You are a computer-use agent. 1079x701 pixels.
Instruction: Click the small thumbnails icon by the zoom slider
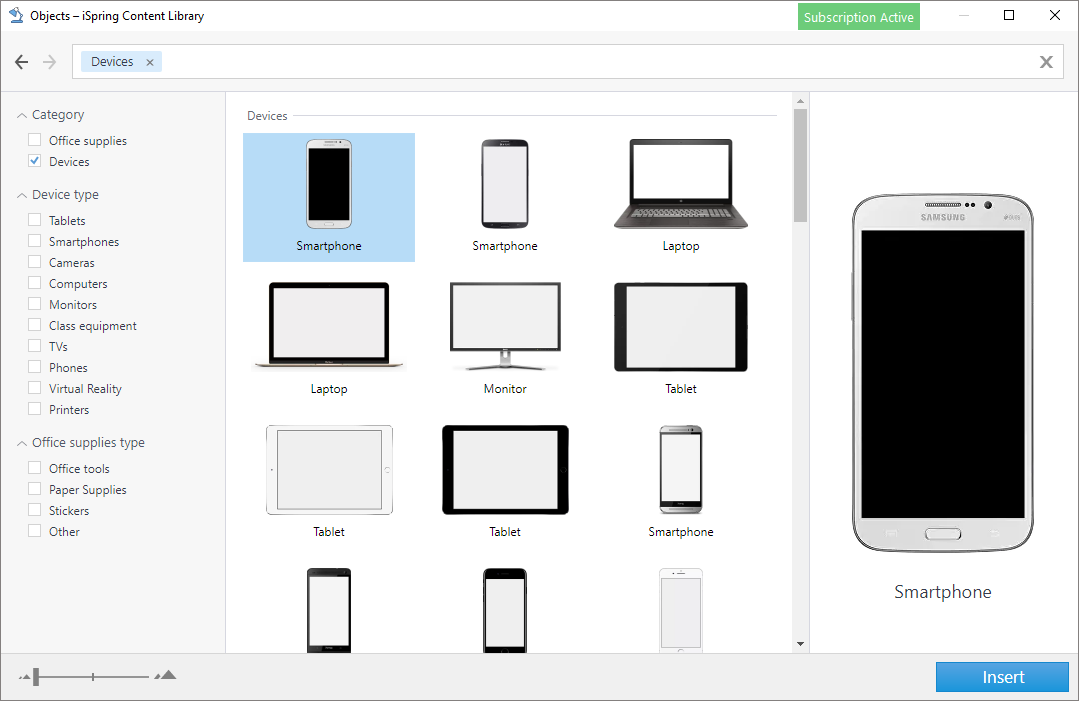24,678
